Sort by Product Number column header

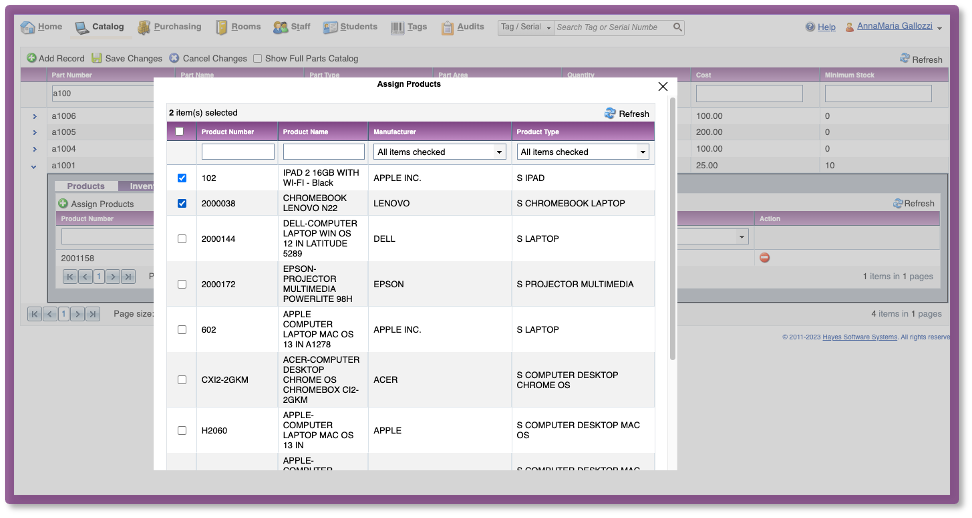click(228, 132)
